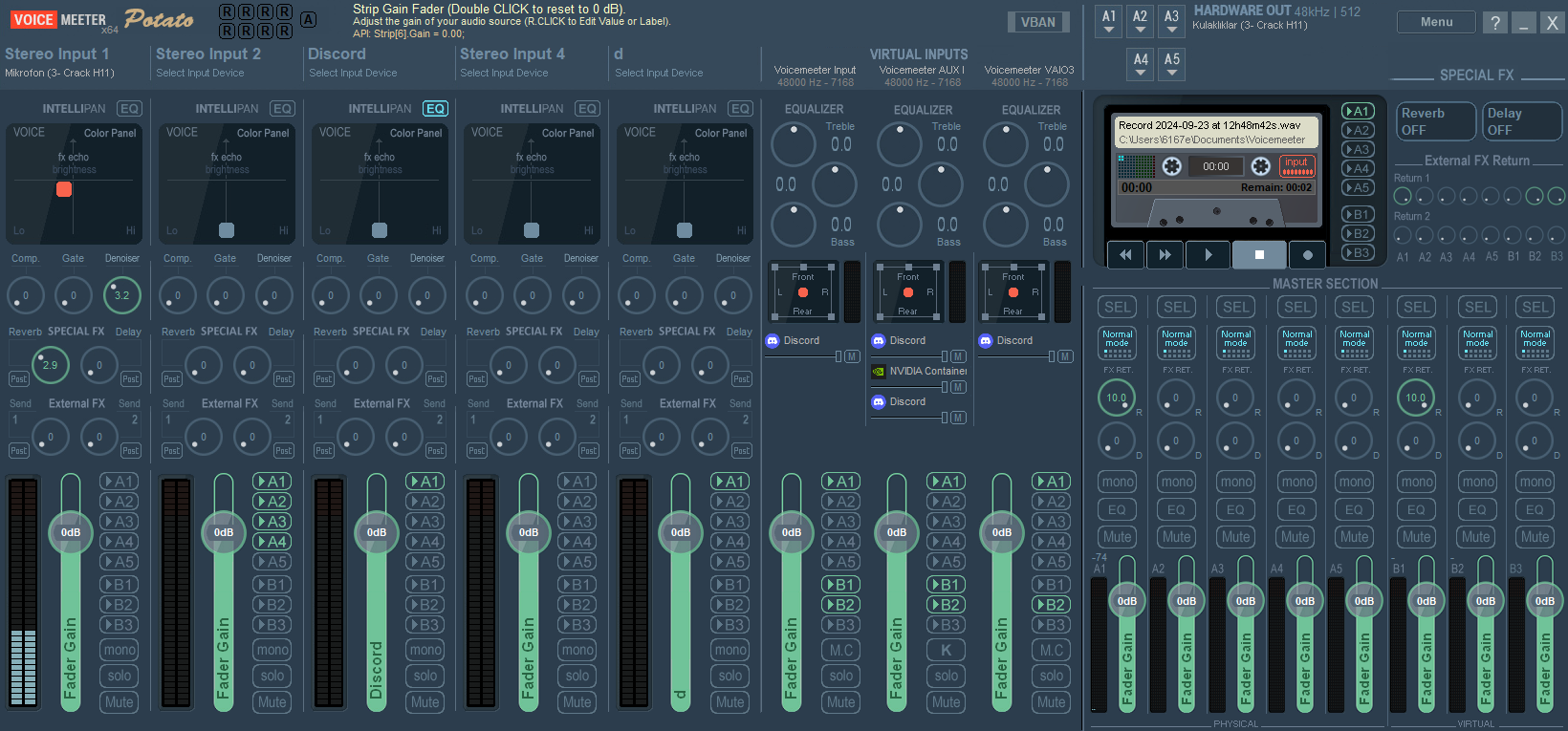Enable the recorder's A1 bus arrow button

(x=1358, y=111)
